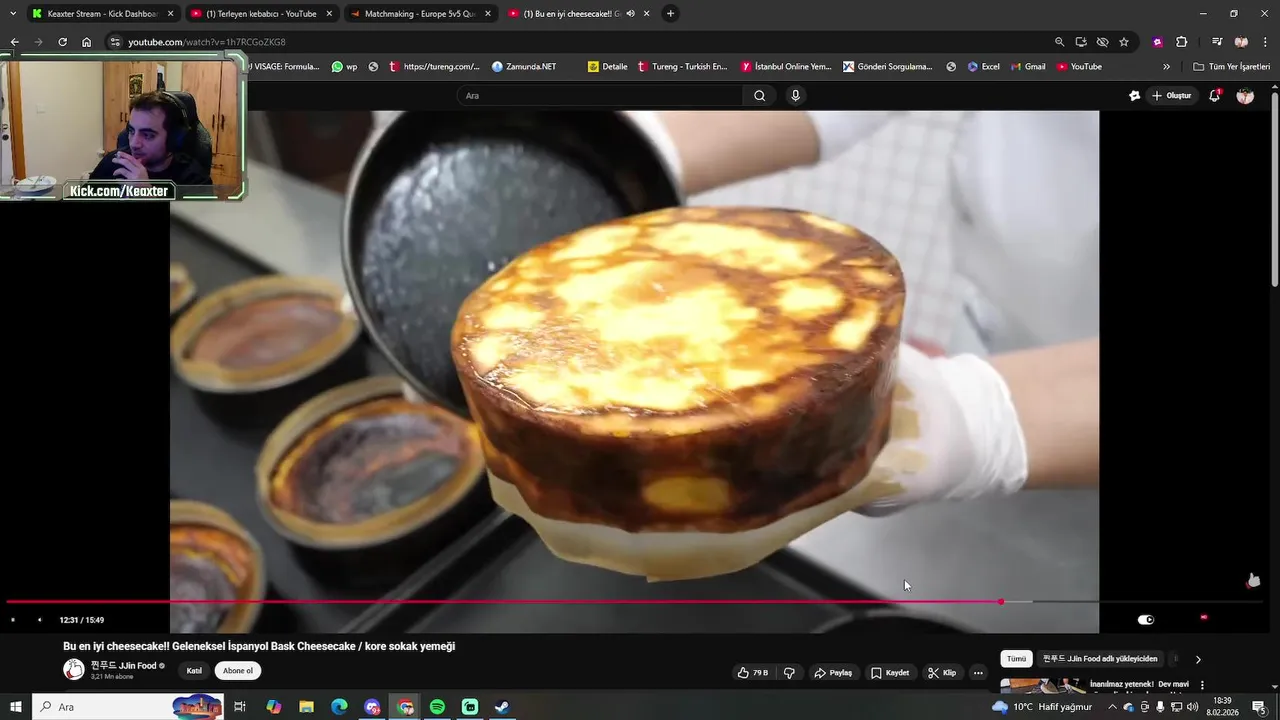Click the progress bar scrubber handle

click(1001, 602)
